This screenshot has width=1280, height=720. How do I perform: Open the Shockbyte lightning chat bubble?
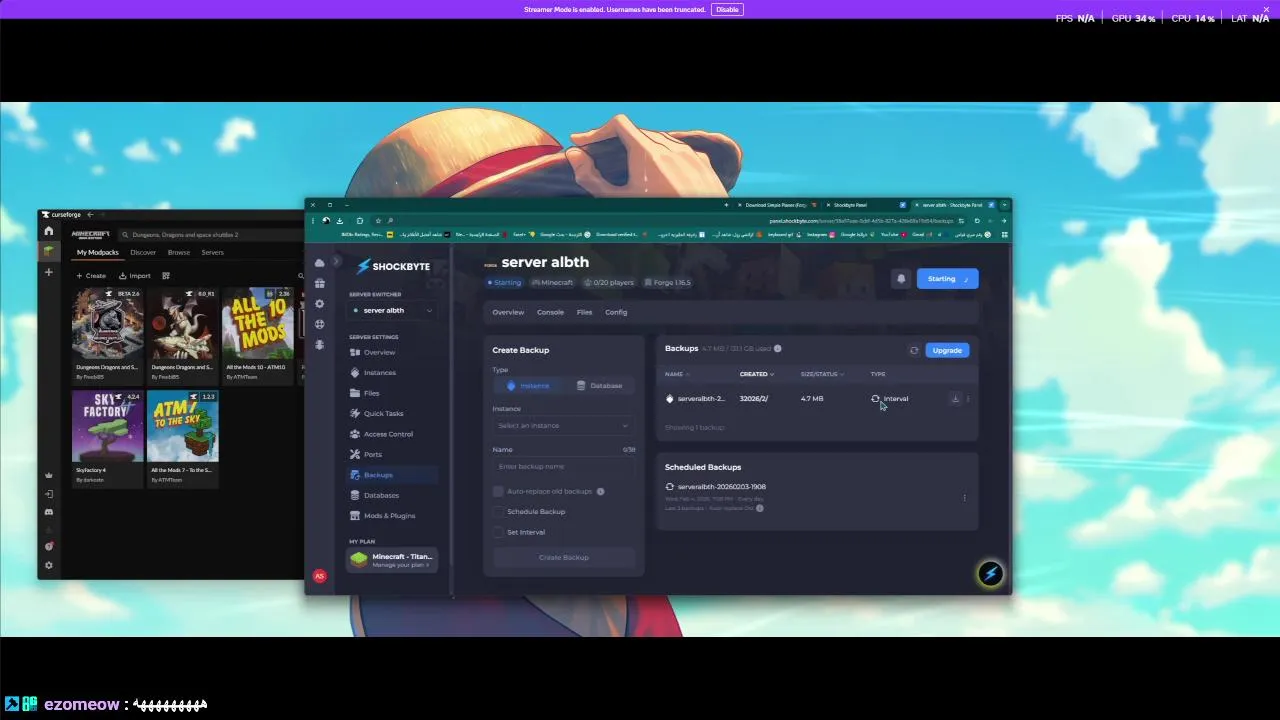pos(990,574)
